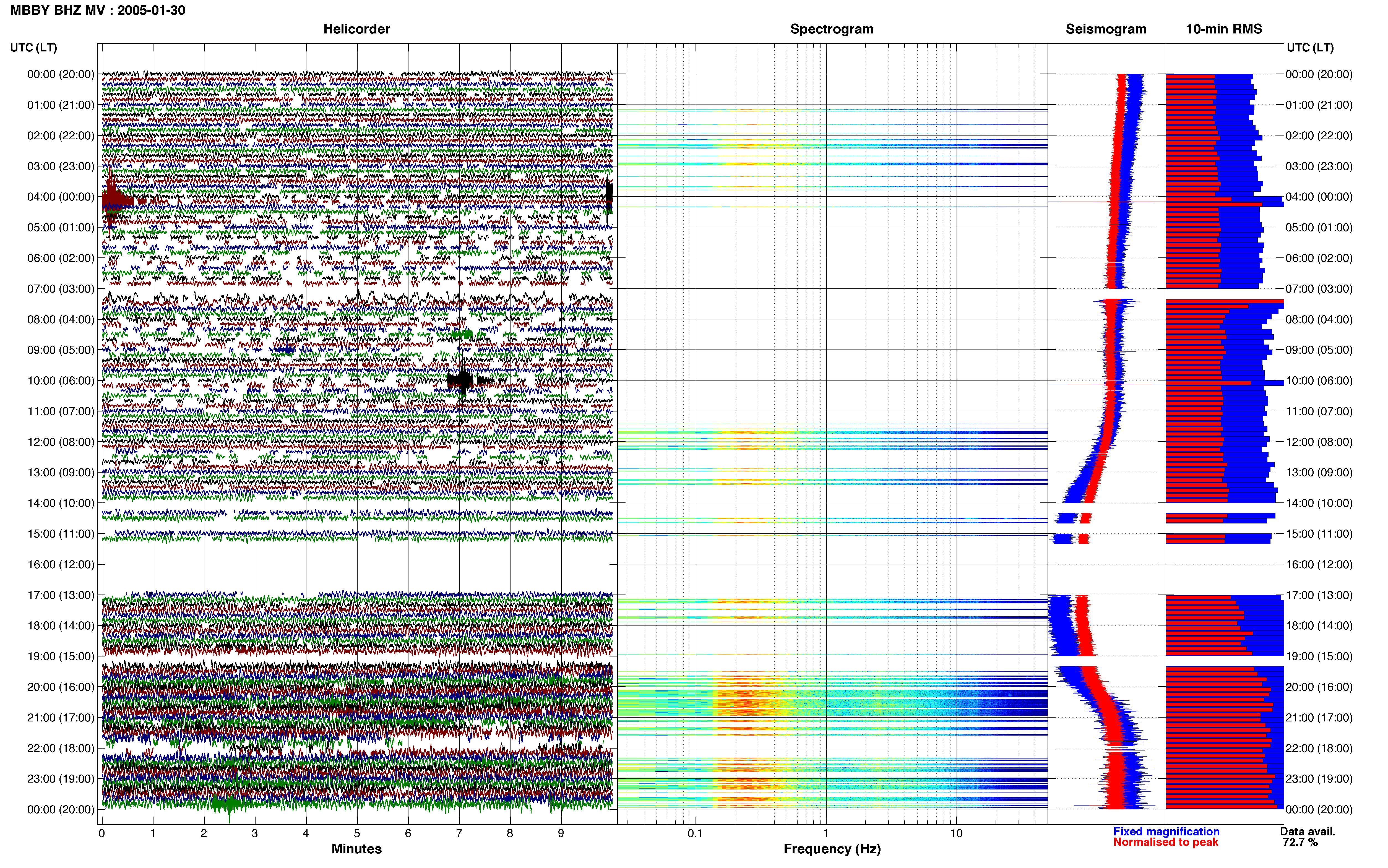
Task: Click 08:00 (04:00) on the RMS-side time axis
Action: [x=1319, y=320]
